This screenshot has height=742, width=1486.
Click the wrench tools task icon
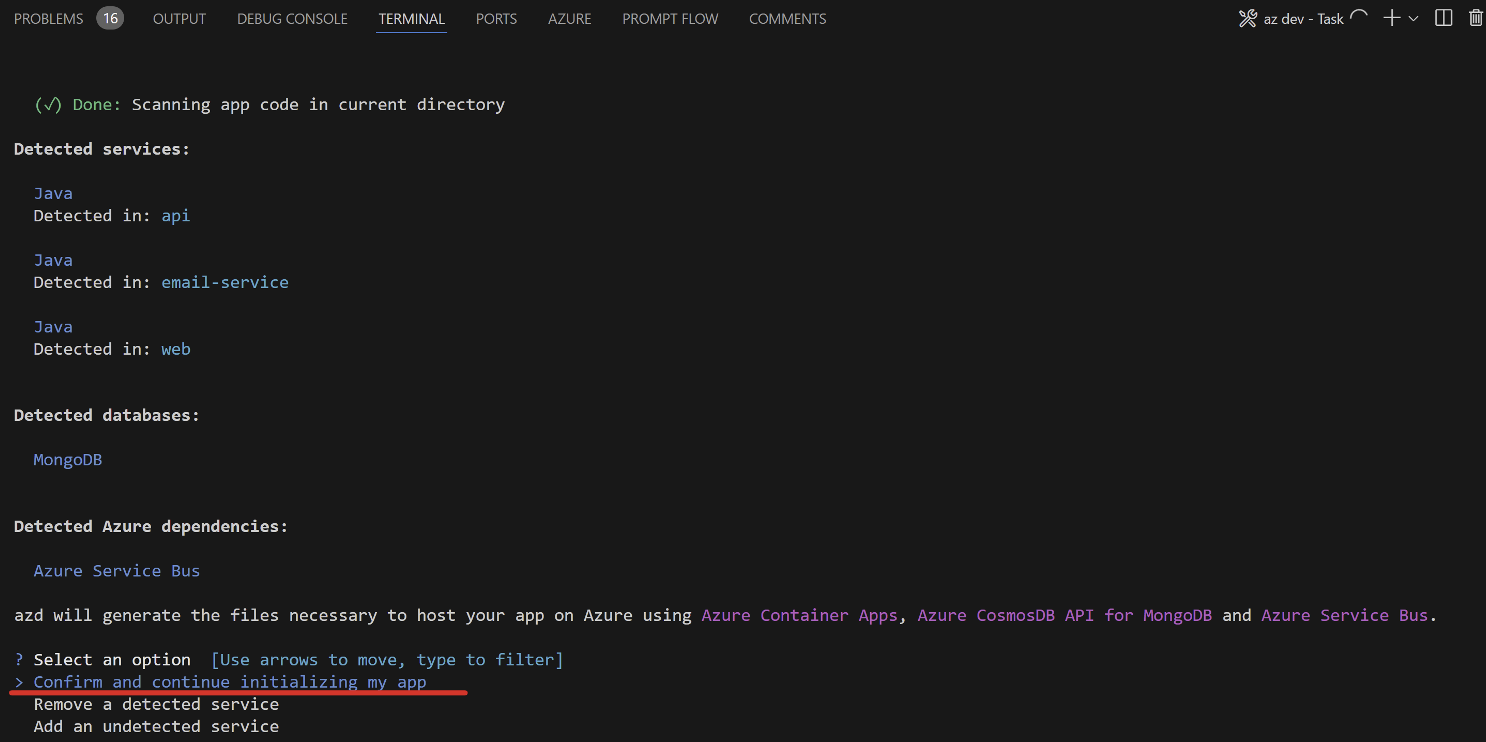coord(1247,18)
